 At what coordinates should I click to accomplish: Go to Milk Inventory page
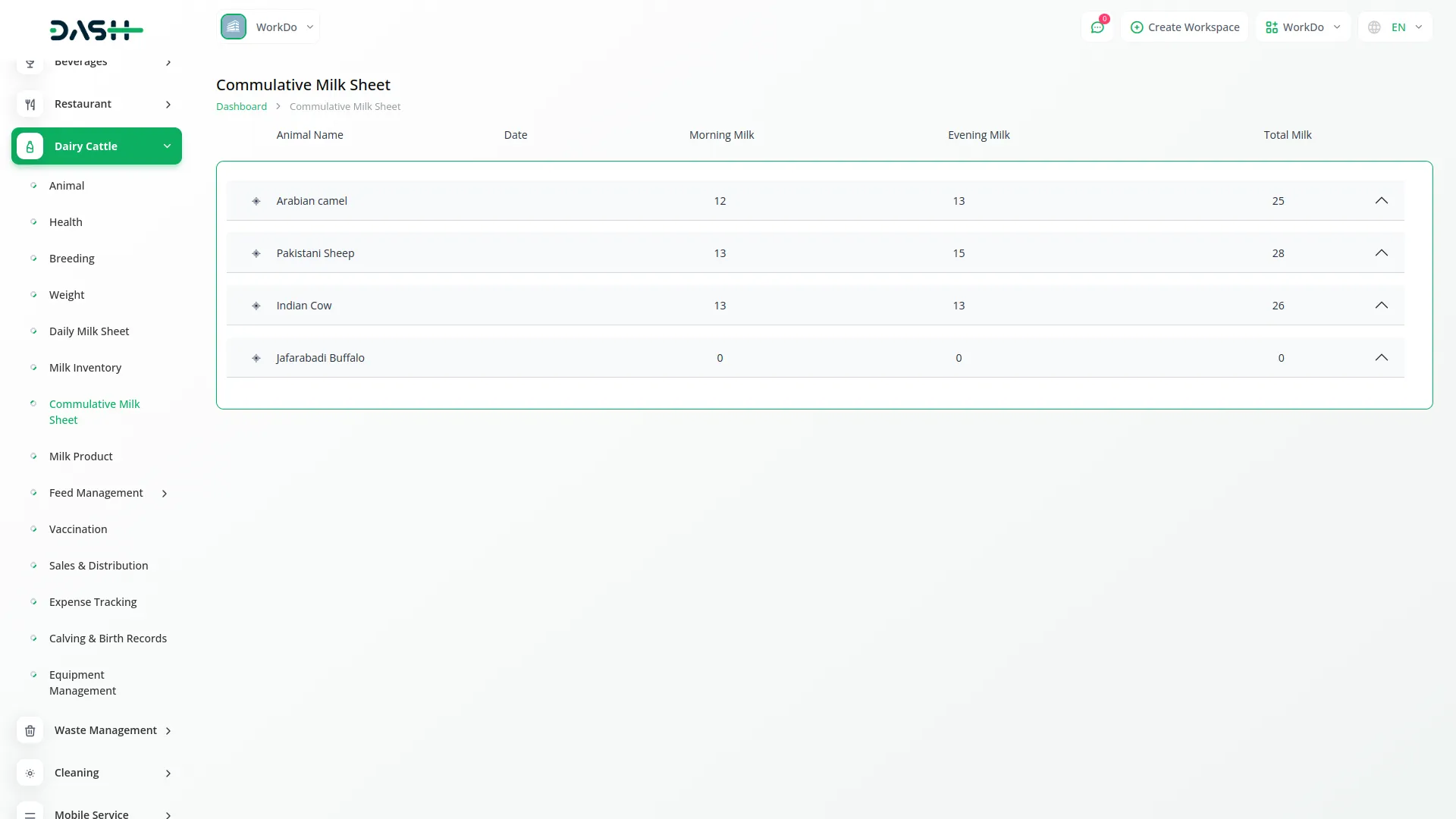tap(85, 368)
